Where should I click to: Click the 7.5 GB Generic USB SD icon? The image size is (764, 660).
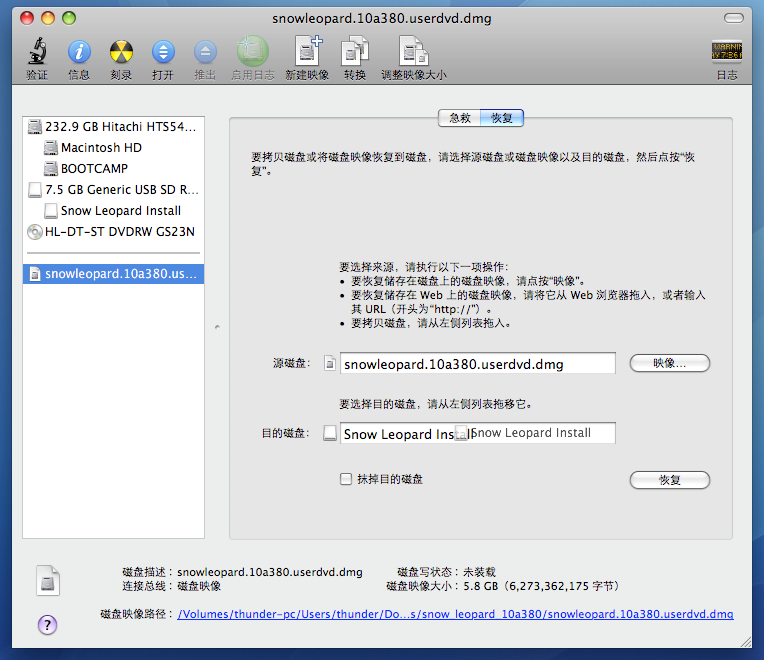(35, 189)
